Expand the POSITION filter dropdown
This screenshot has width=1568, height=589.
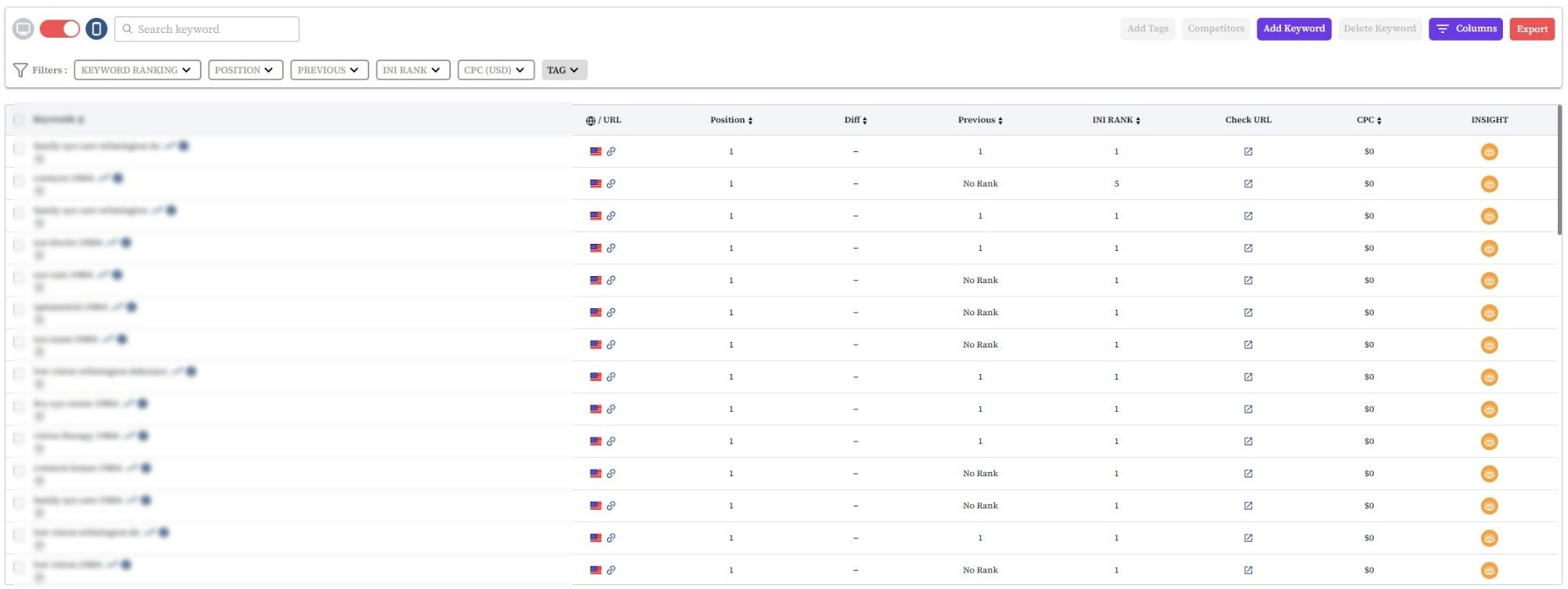(245, 70)
